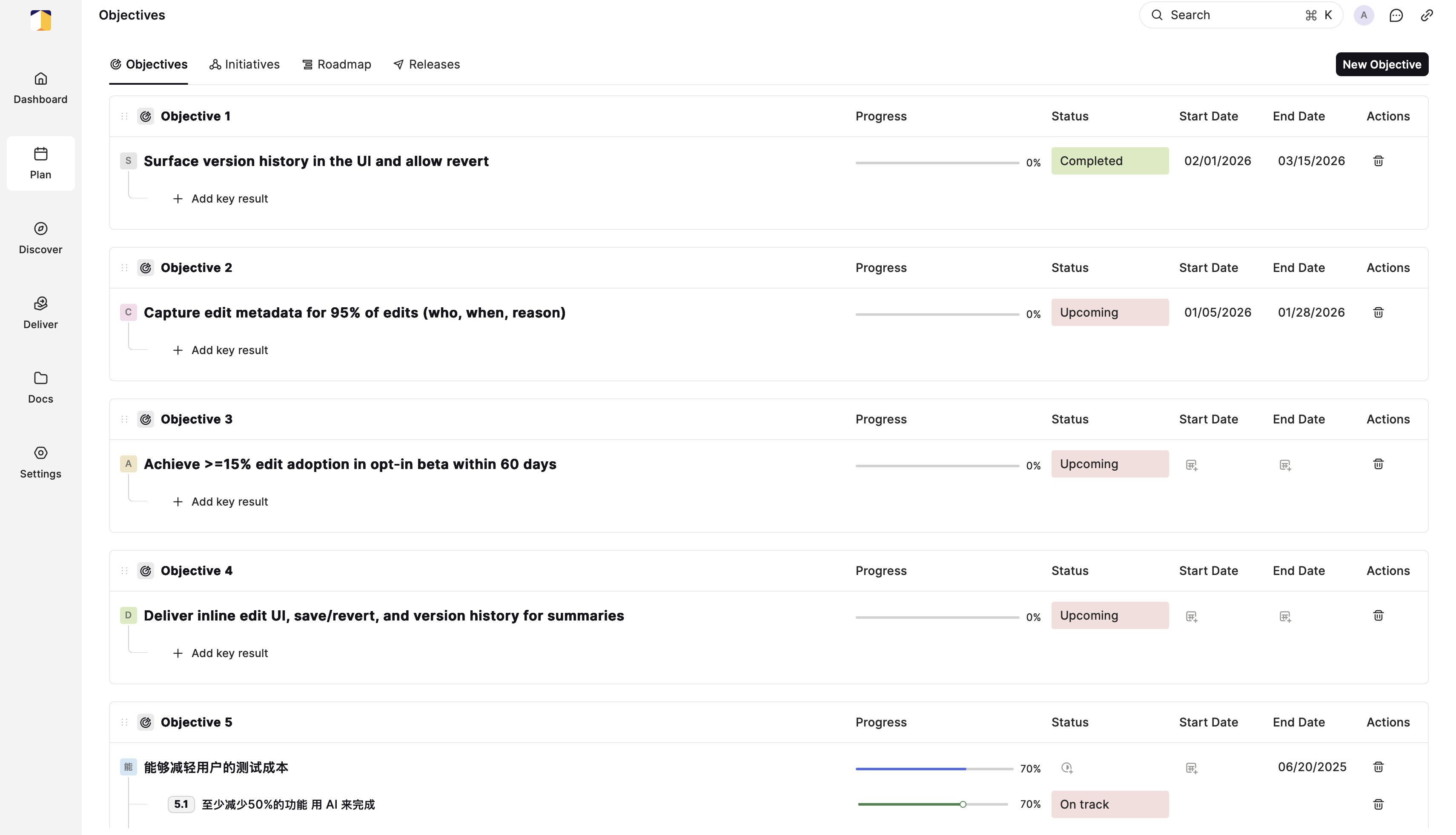Change Upcoming status of Deliver inline edit objective
1456x835 pixels.
tap(1109, 615)
